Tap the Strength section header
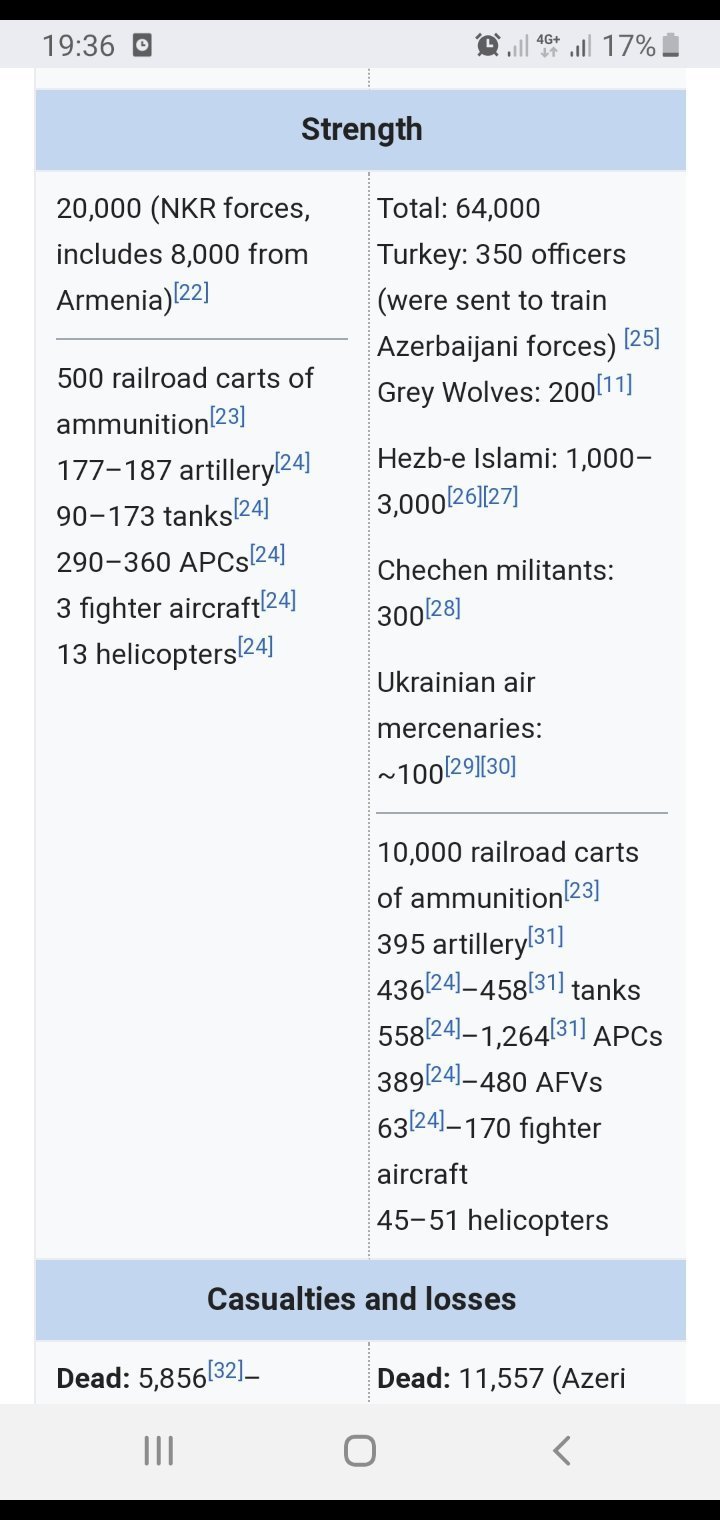Screen dimensions: 720x1520 (361, 130)
